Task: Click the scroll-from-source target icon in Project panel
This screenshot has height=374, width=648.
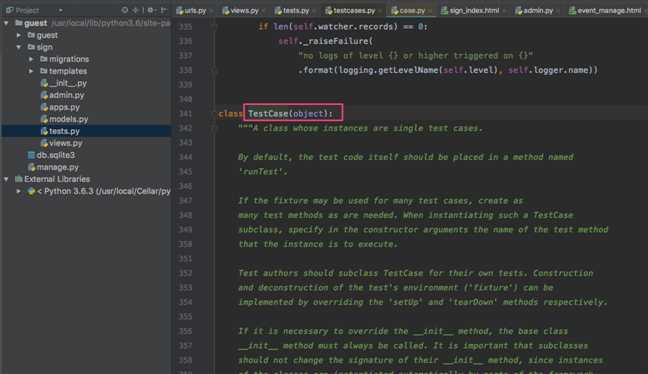Action: point(124,10)
